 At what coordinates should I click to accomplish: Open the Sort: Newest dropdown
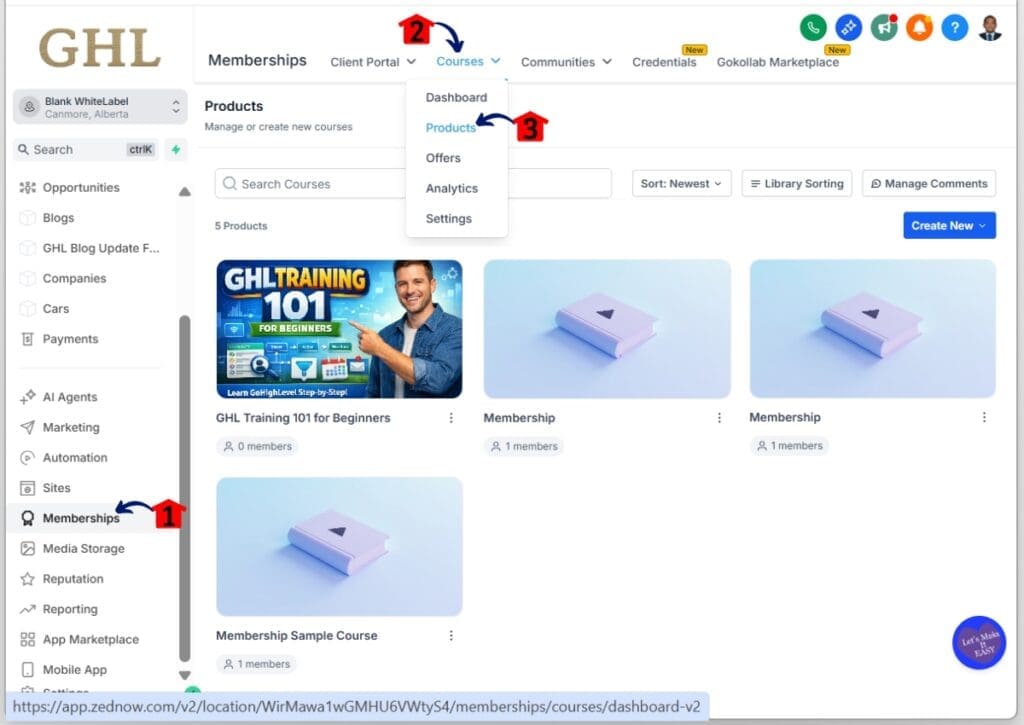(x=681, y=184)
